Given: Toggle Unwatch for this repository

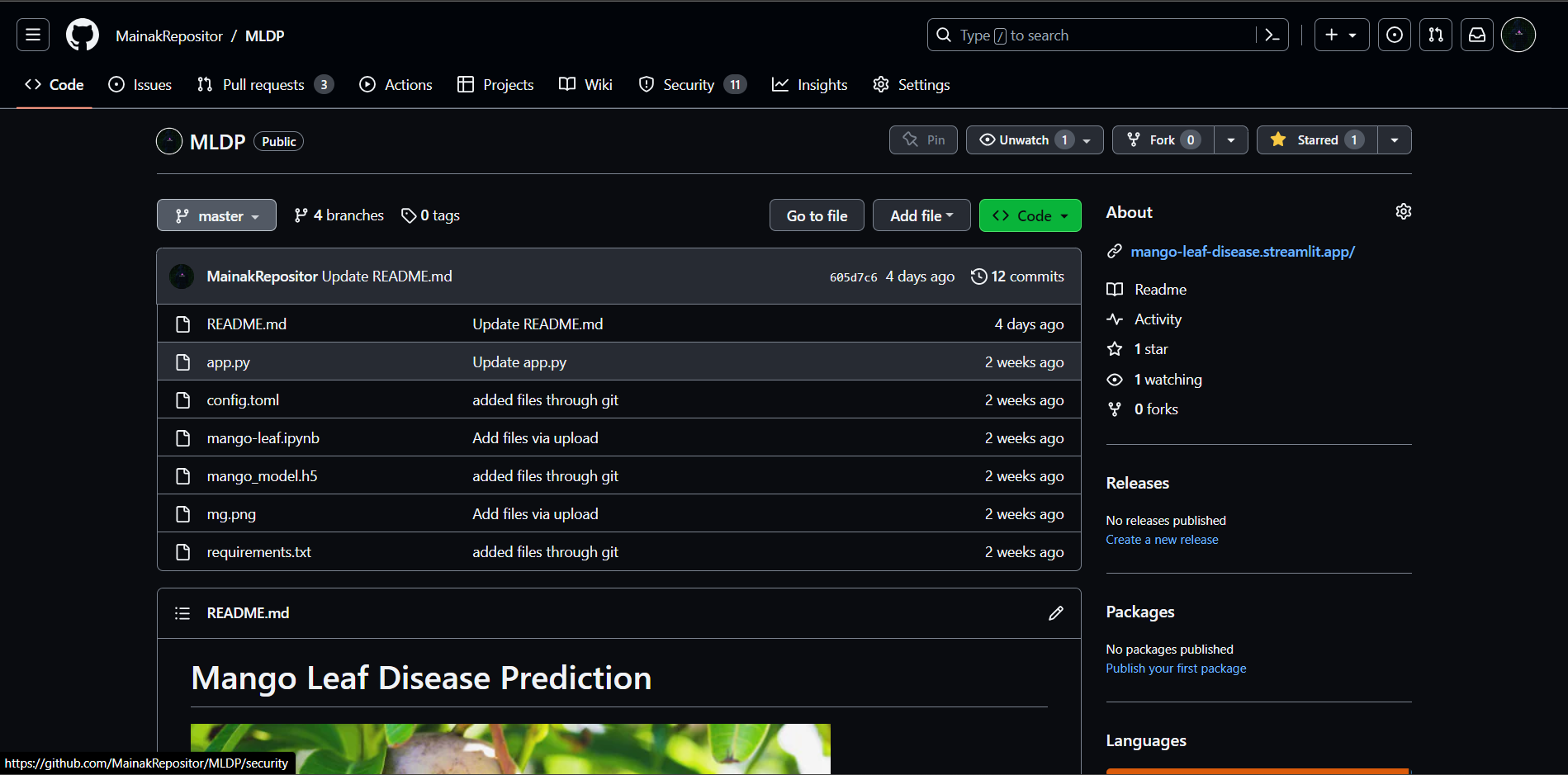Looking at the screenshot, I should click(x=1025, y=140).
